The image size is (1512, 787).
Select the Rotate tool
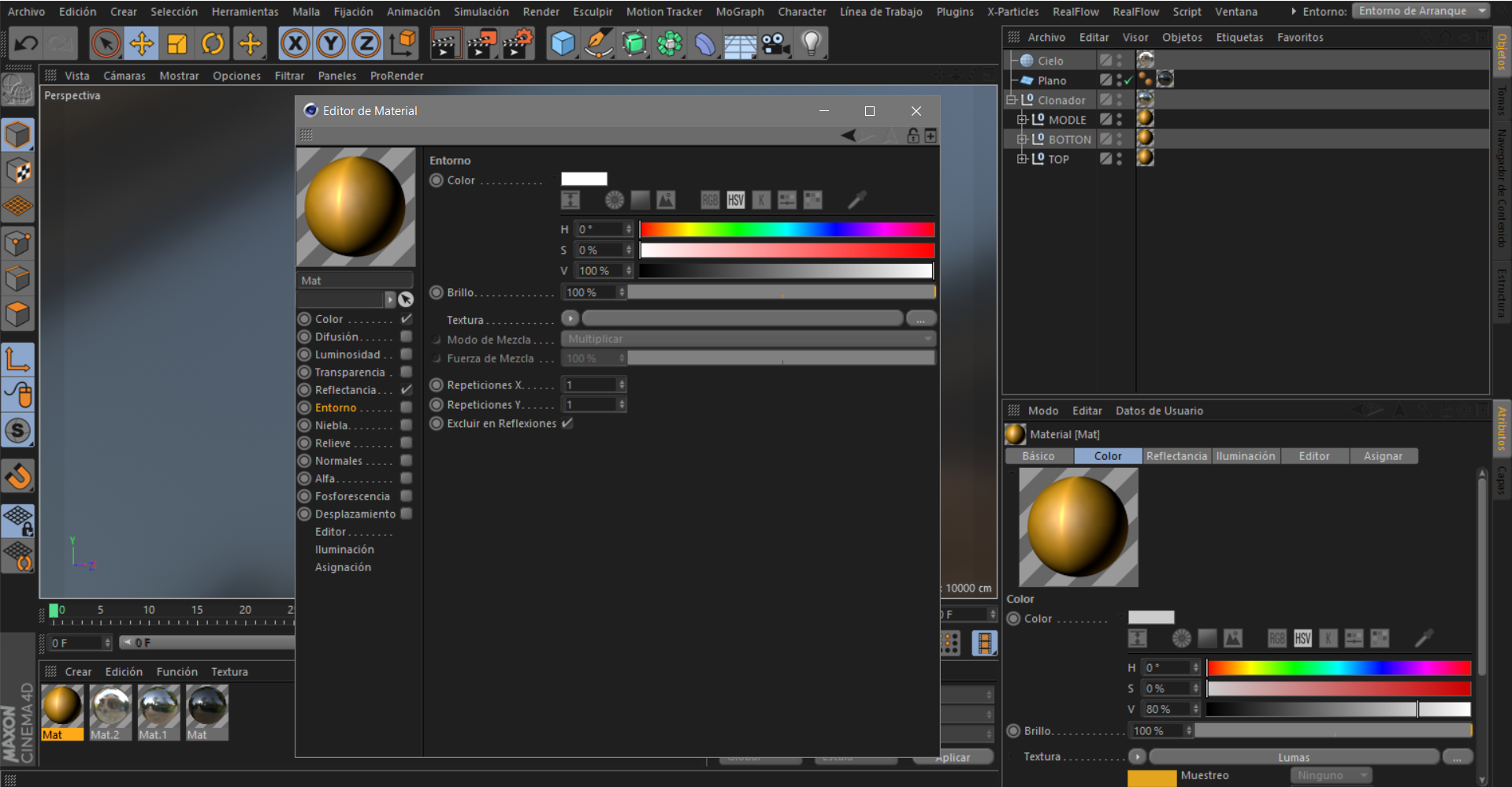213,43
